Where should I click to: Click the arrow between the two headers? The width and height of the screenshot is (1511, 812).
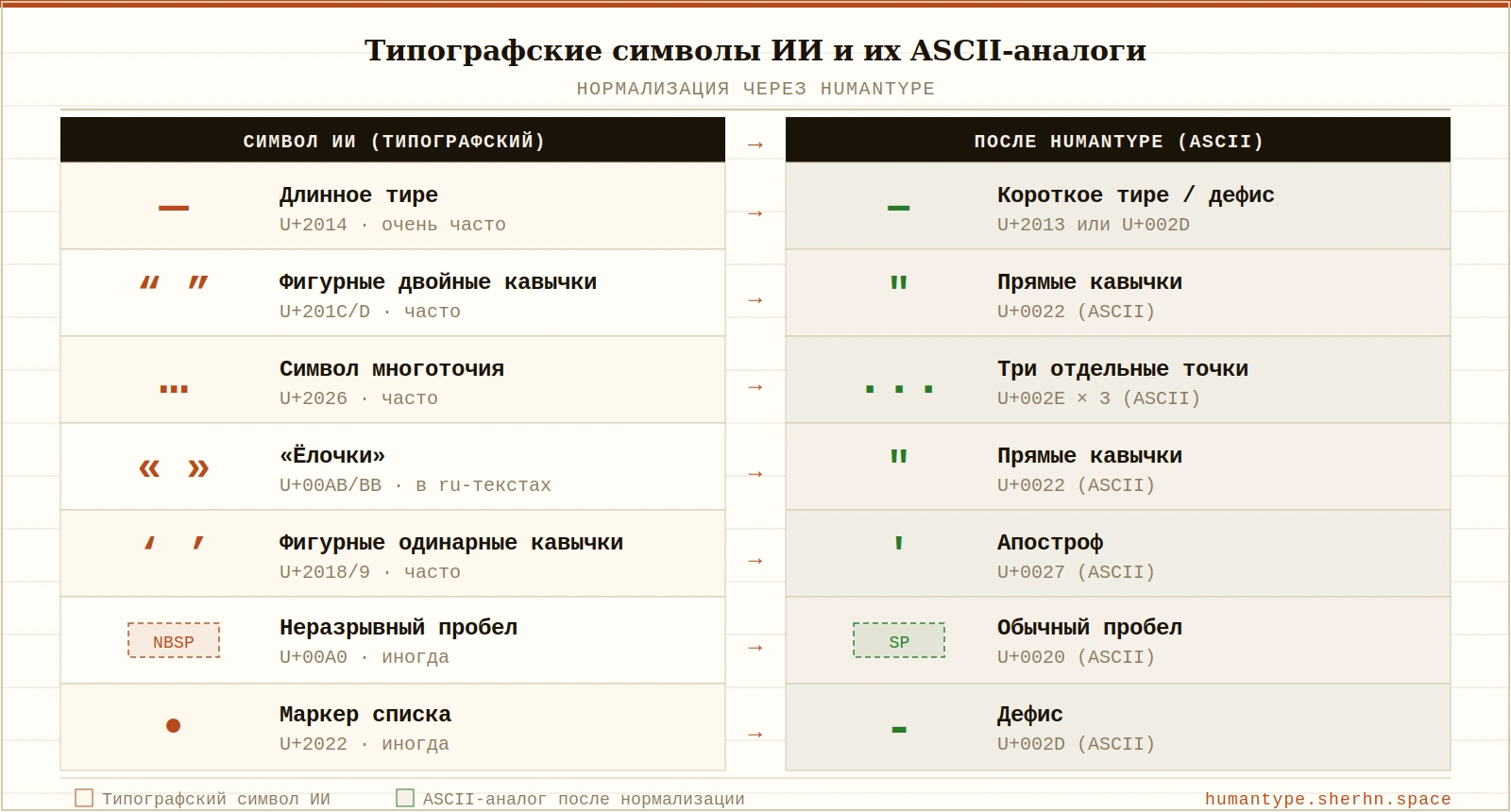click(x=755, y=144)
